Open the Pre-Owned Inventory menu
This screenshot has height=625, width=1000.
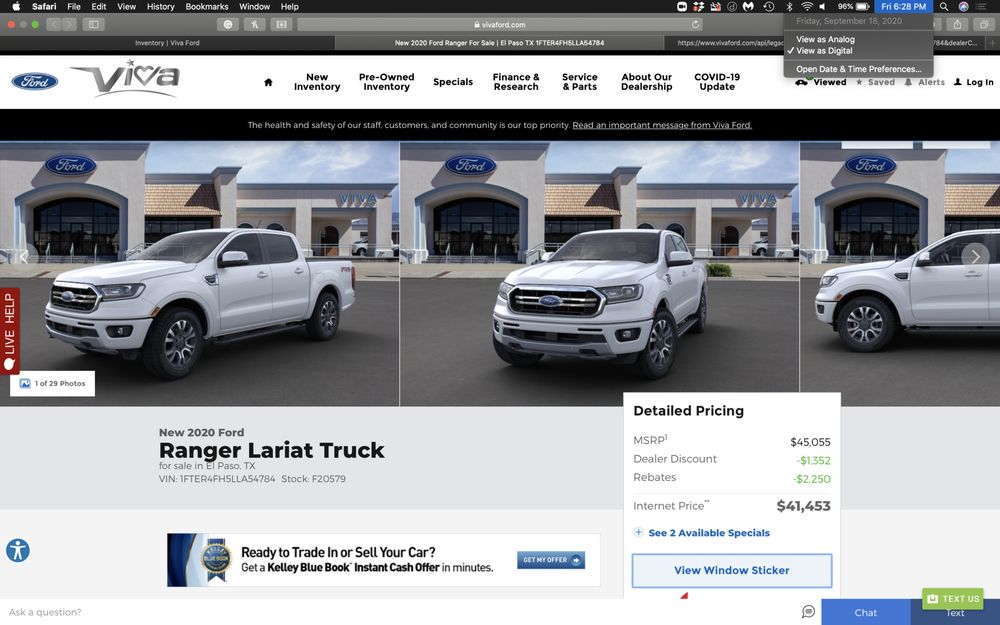tap(386, 82)
